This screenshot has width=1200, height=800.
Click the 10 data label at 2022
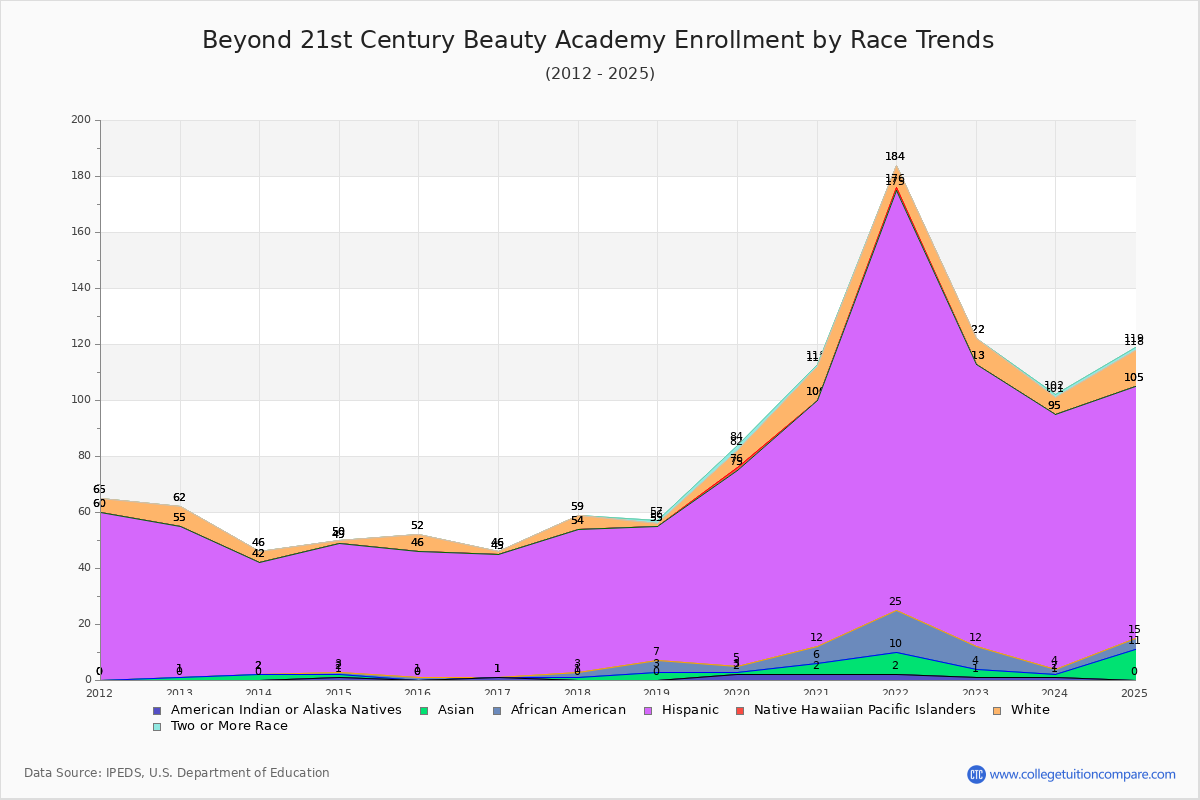pos(895,644)
